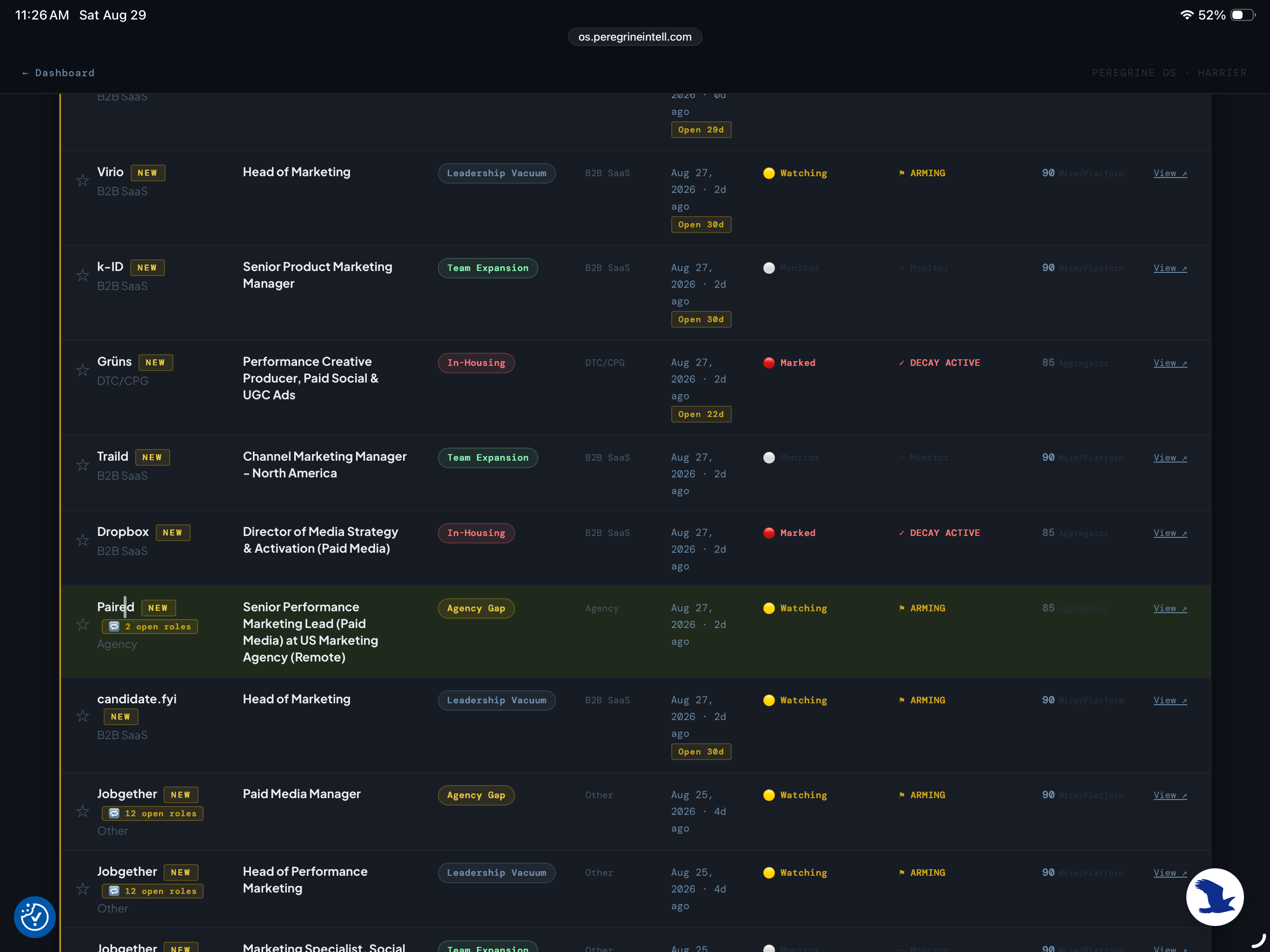Open the View link for Dropbox
Viewport: 1270px width, 952px height.
[x=1170, y=533]
